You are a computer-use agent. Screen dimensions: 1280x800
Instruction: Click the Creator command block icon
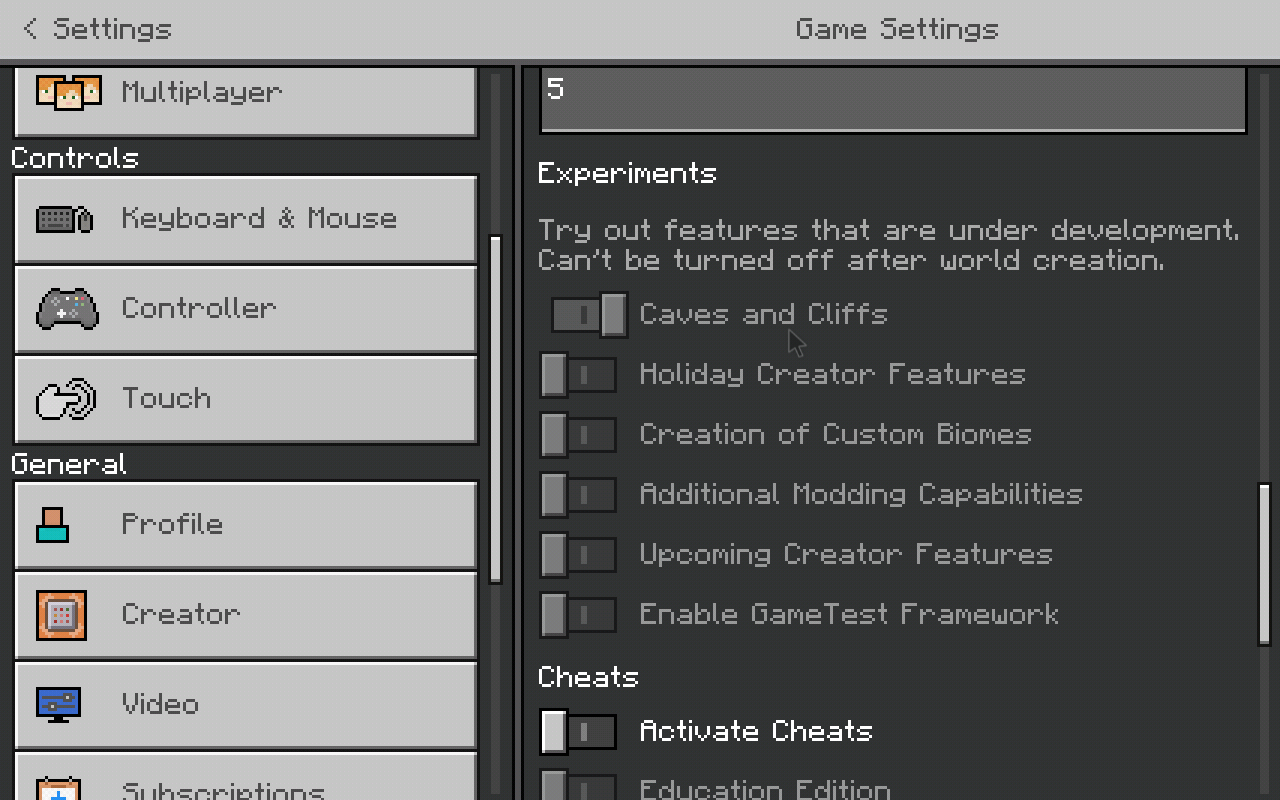click(61, 615)
